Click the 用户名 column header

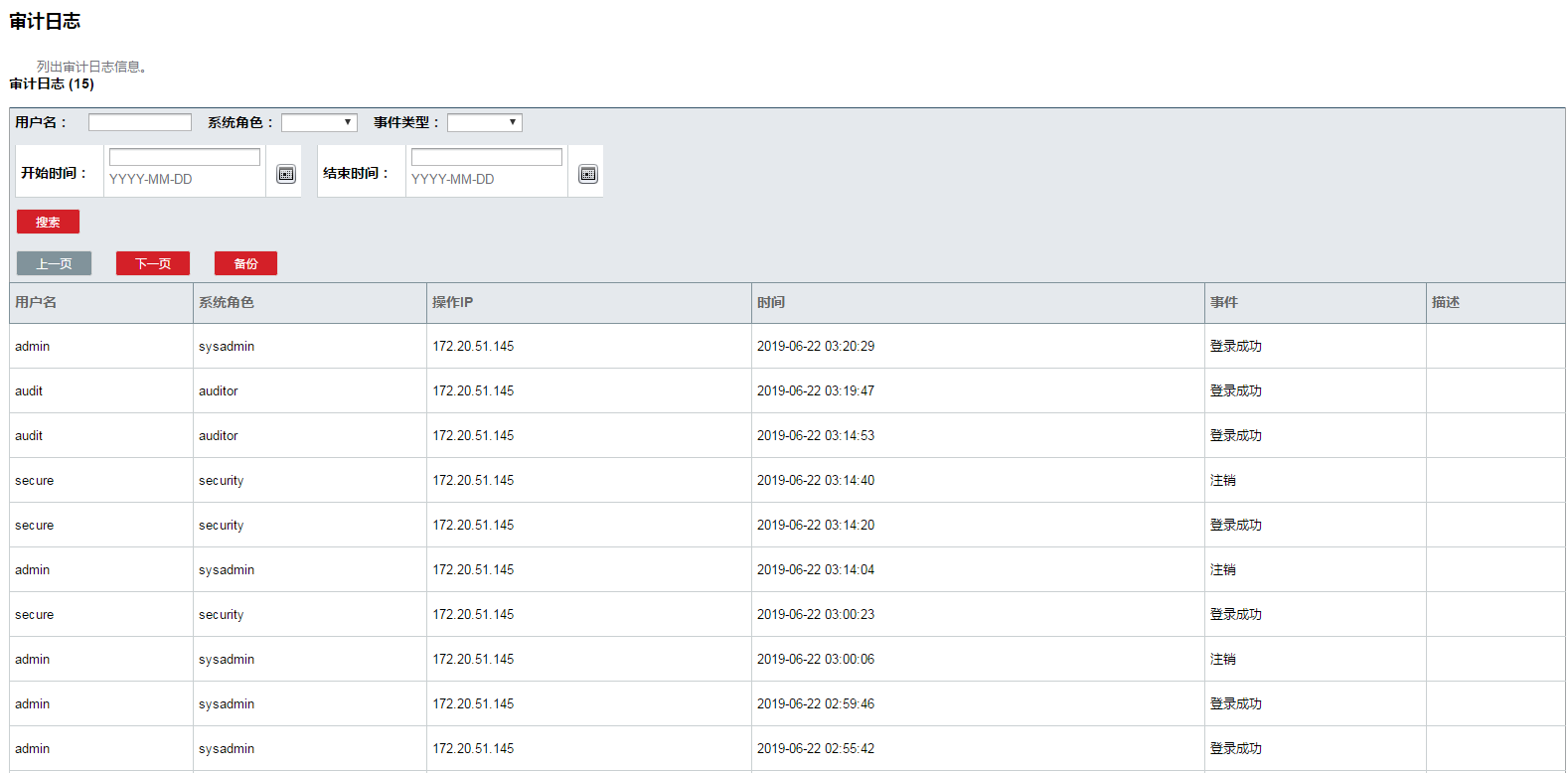pyautogui.click(x=36, y=302)
